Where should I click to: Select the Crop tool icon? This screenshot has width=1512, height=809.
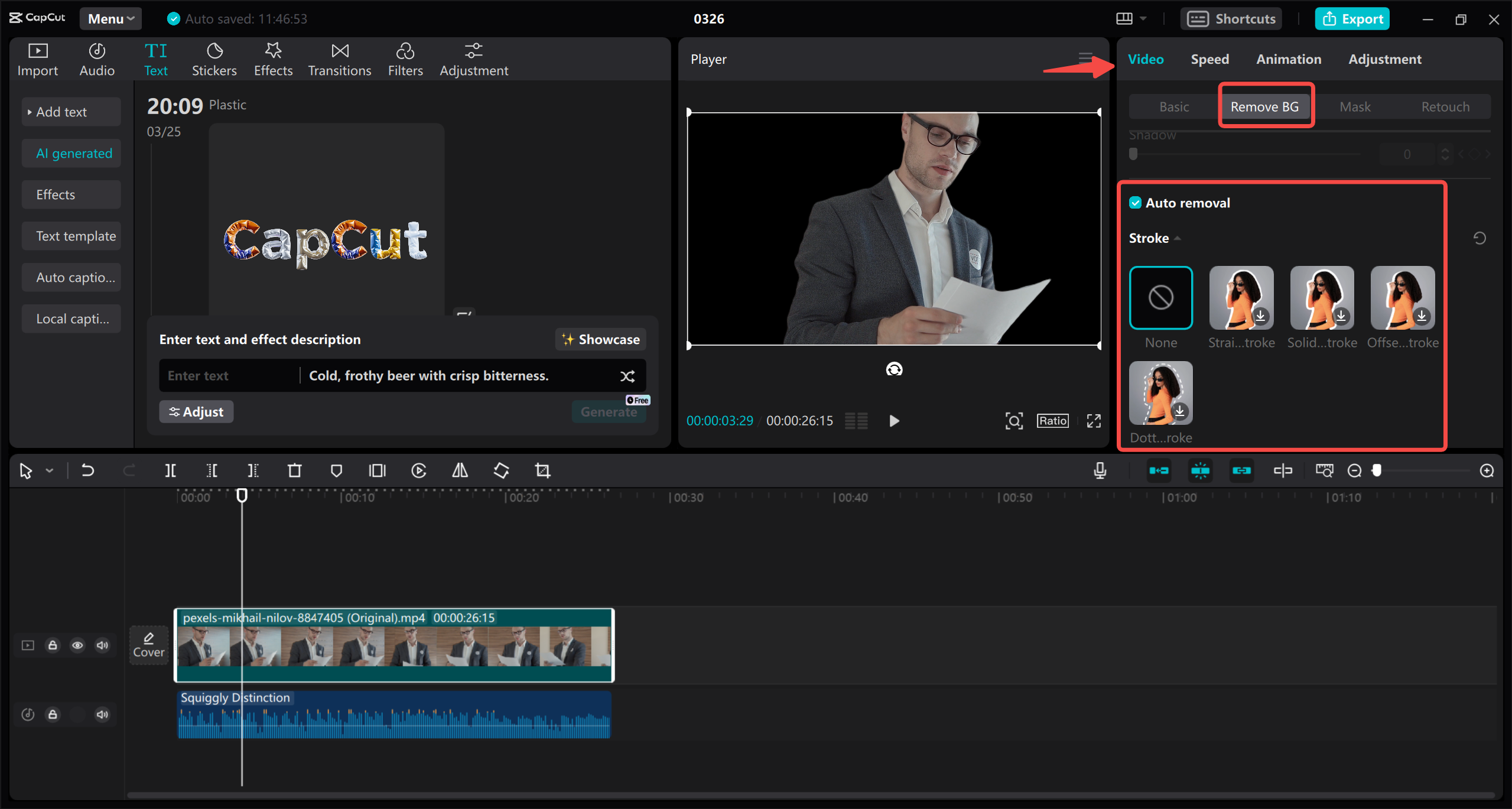(542, 470)
